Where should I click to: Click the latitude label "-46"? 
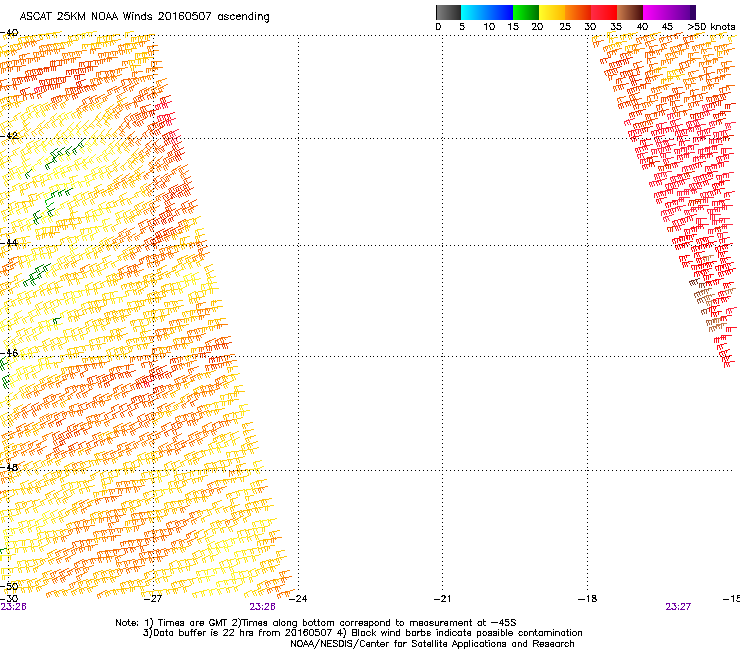click(x=9, y=353)
